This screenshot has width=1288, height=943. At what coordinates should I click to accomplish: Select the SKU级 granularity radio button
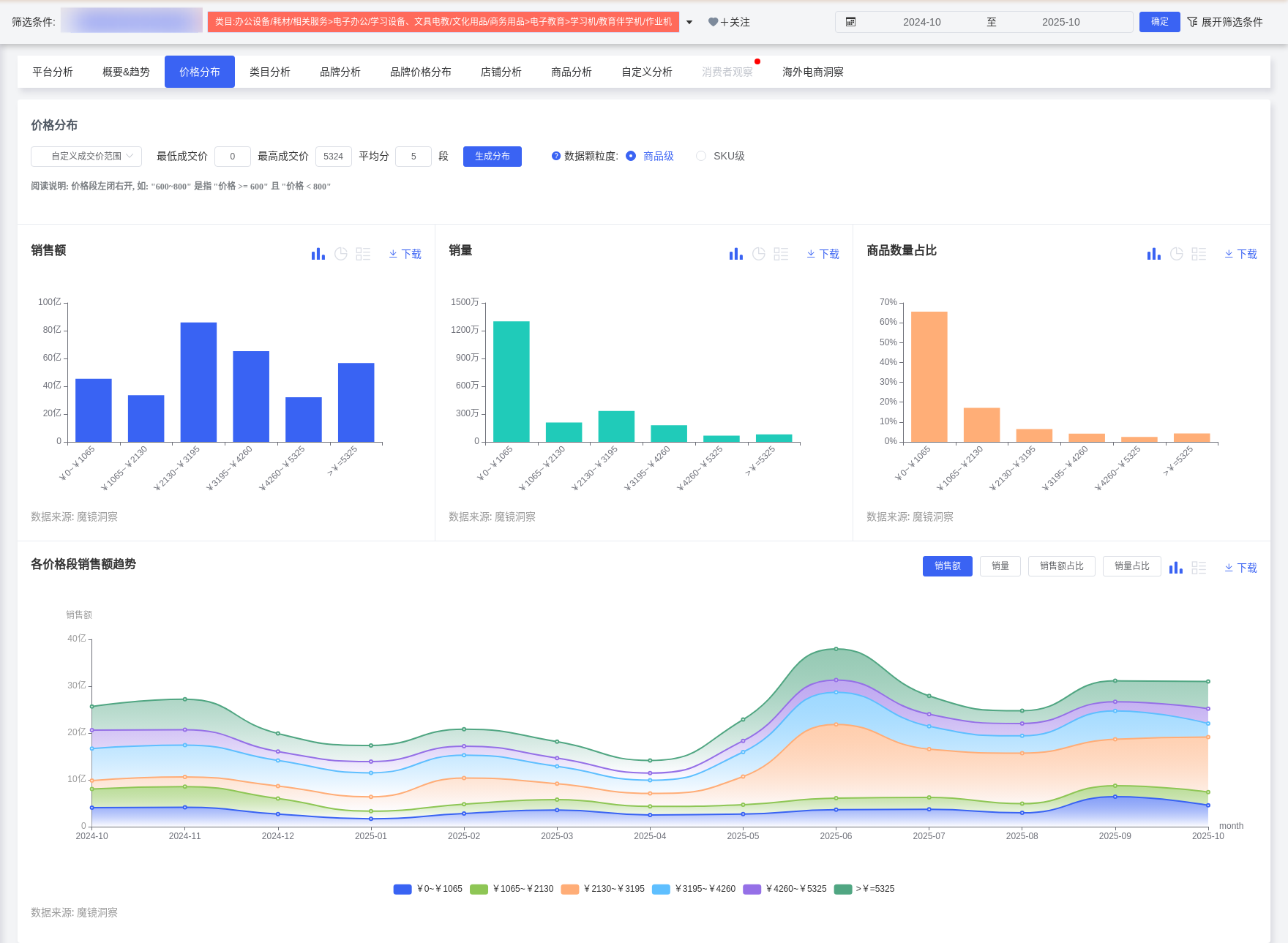701,156
